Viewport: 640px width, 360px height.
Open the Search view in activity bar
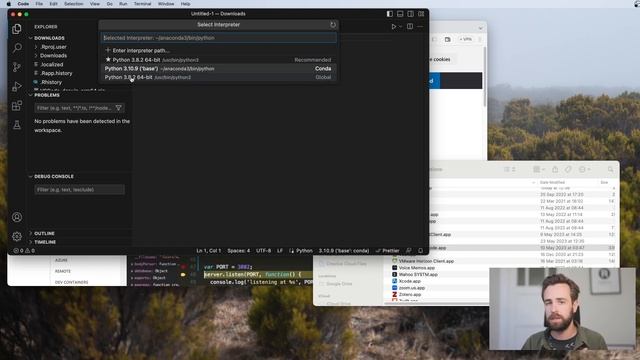tap(17, 48)
